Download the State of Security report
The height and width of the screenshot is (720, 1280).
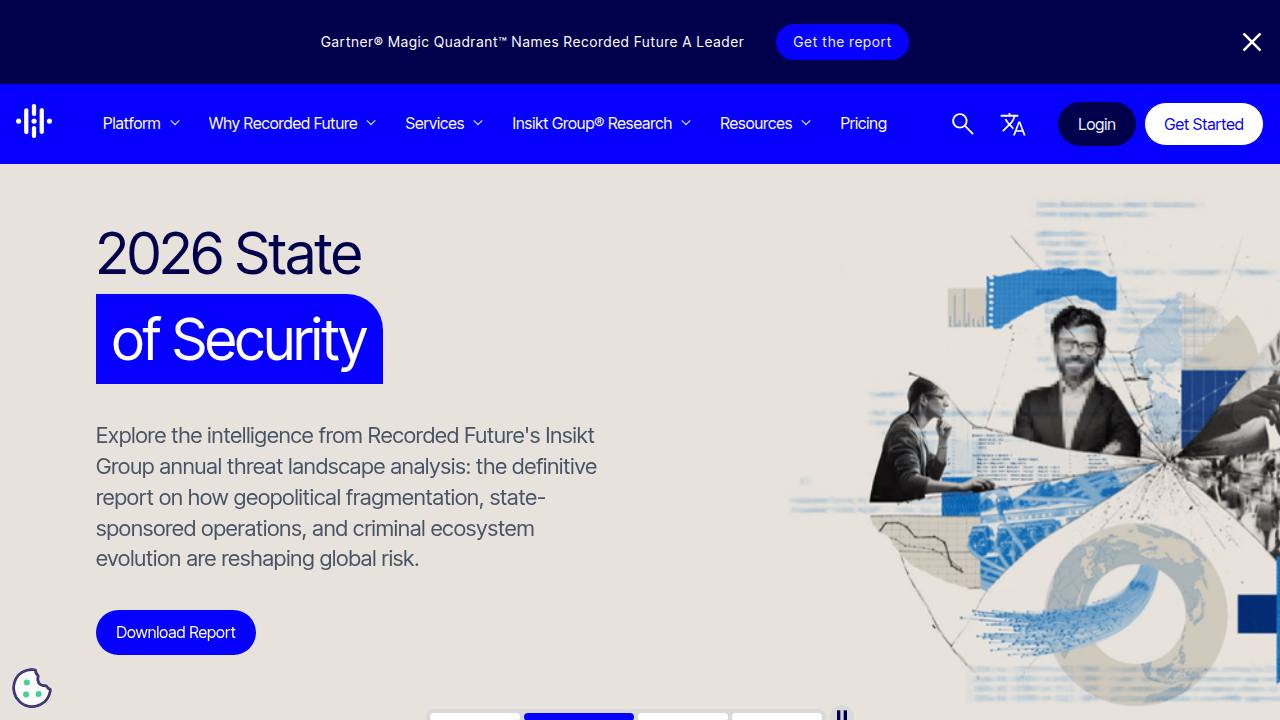click(176, 632)
